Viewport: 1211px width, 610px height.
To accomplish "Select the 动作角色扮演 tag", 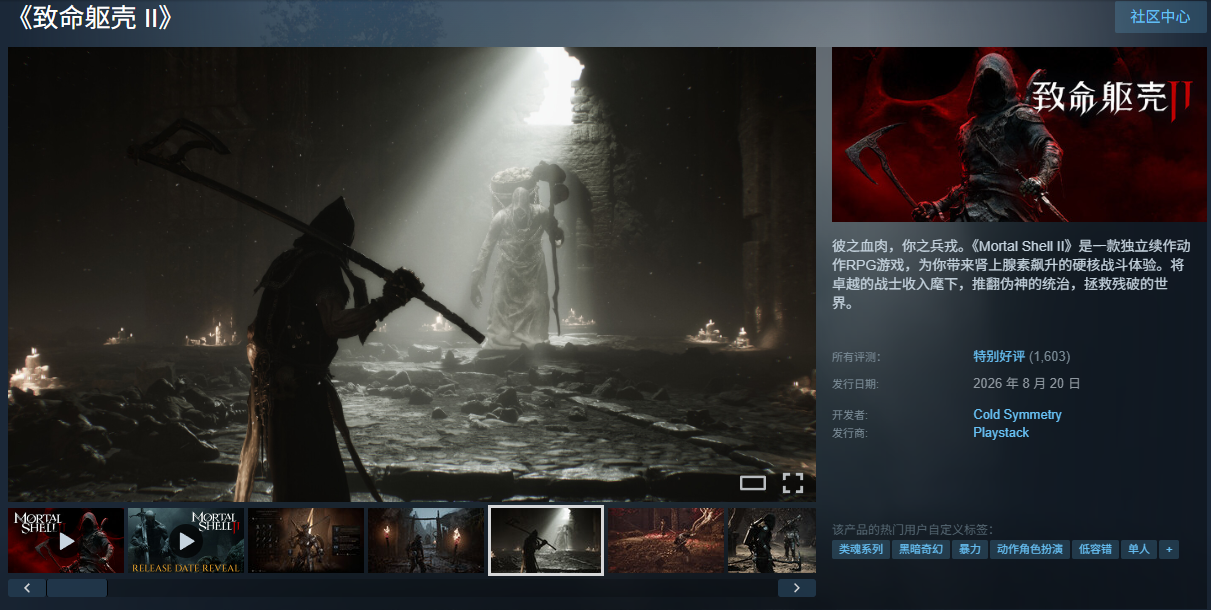I will point(1029,549).
